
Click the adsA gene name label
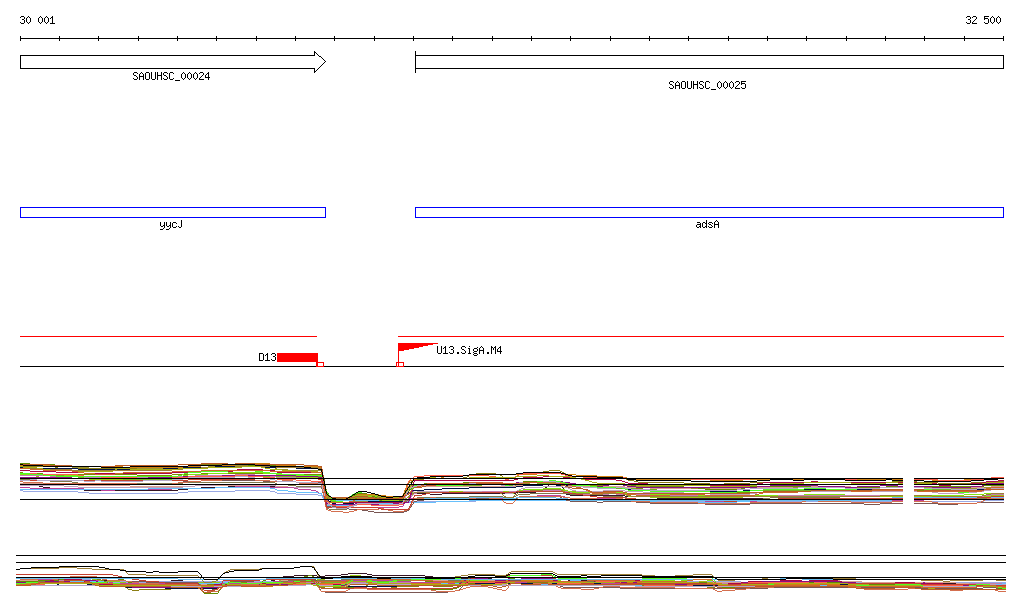707,225
